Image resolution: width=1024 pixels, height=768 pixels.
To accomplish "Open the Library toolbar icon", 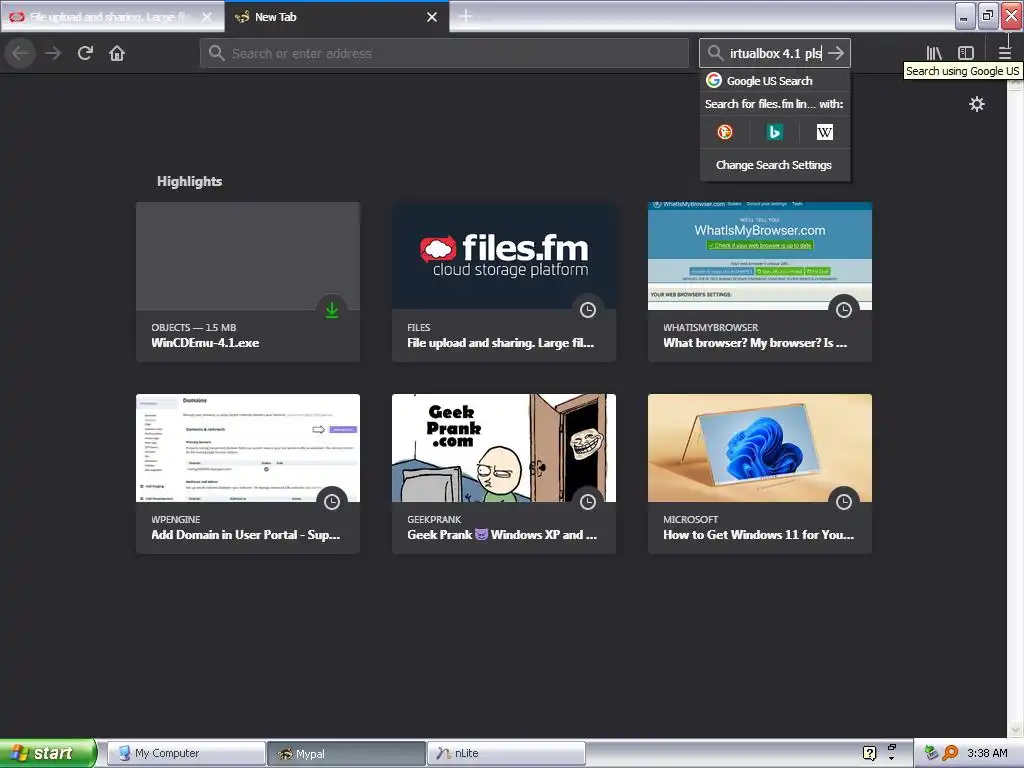I will coord(934,54).
